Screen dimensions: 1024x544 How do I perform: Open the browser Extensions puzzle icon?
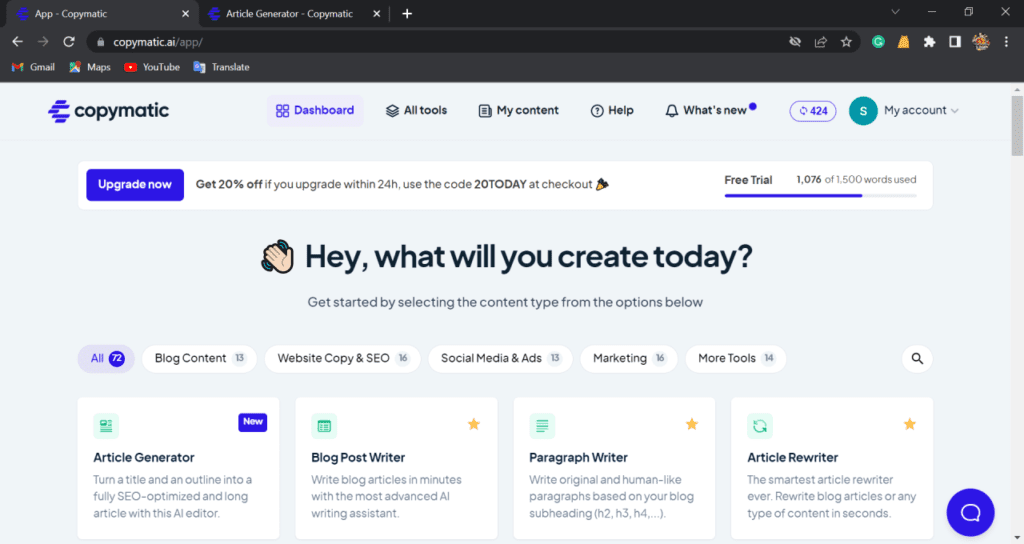[929, 42]
